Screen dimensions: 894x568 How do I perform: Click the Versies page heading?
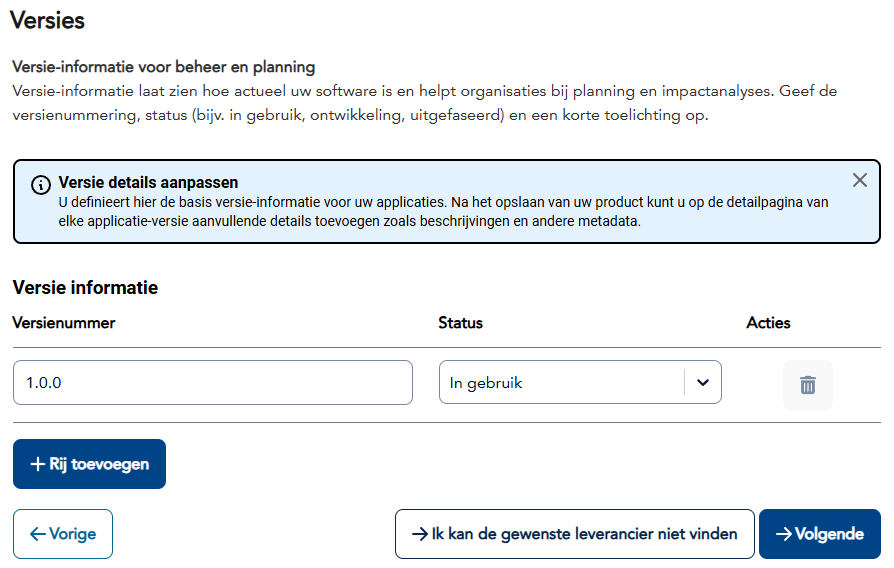pos(47,21)
